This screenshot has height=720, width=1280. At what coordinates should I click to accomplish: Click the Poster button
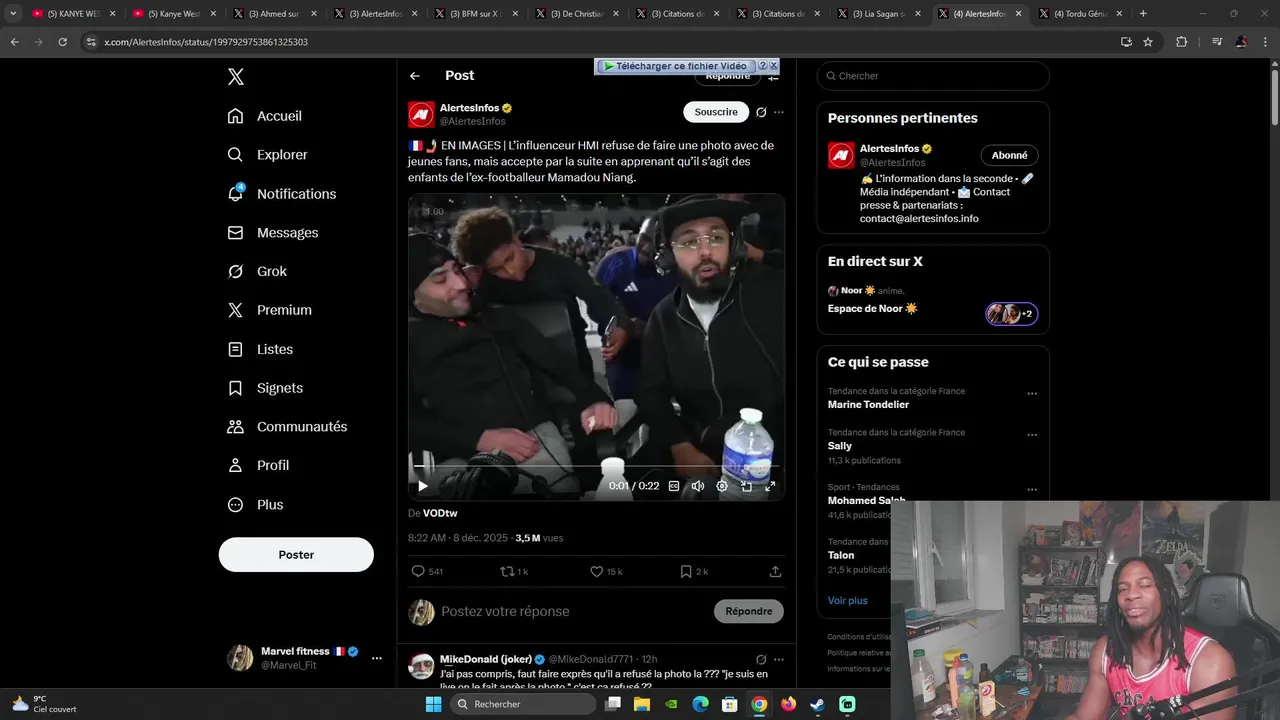(296, 554)
